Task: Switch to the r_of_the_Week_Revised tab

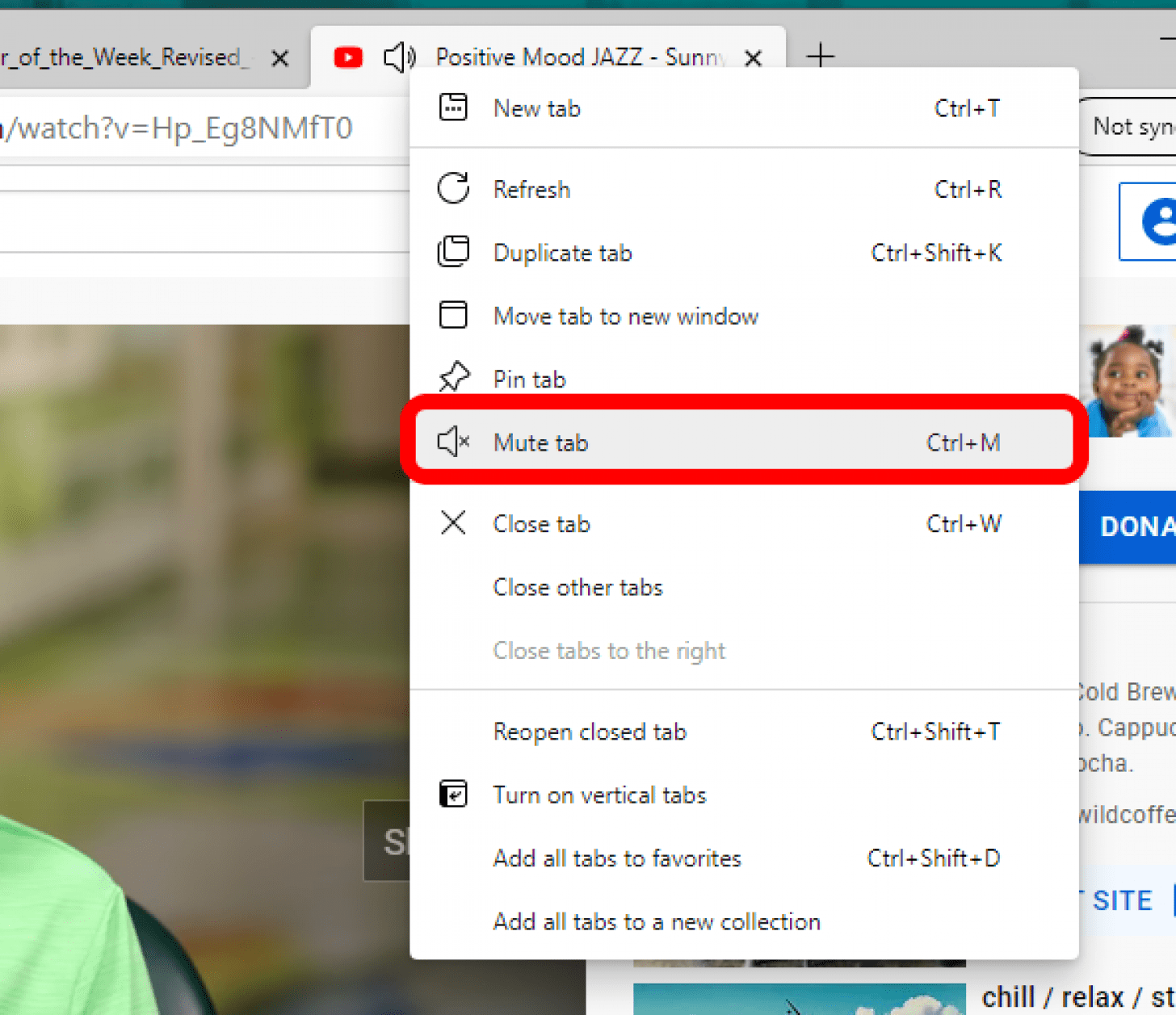Action: [129, 57]
